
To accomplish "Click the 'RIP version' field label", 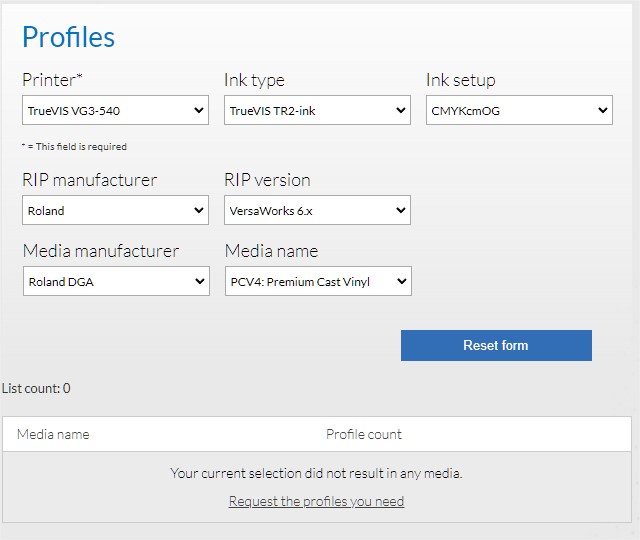I will tap(267, 180).
